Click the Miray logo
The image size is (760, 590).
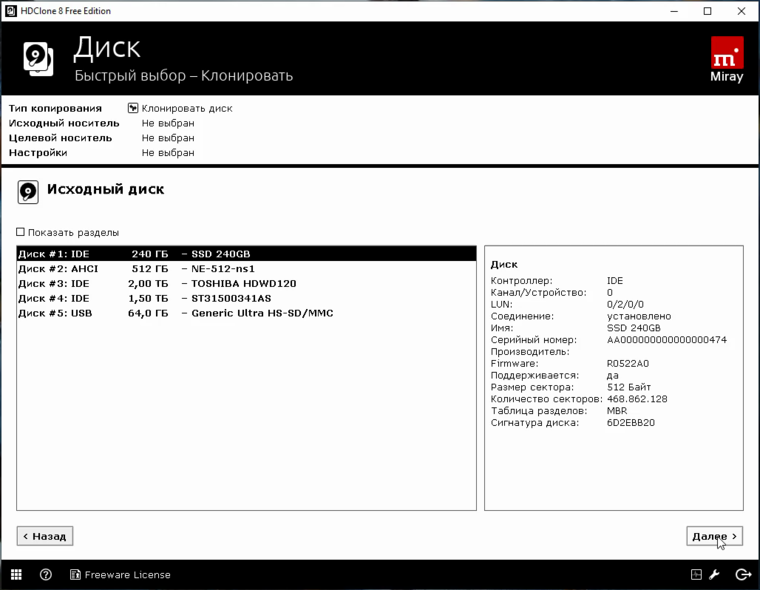727,59
